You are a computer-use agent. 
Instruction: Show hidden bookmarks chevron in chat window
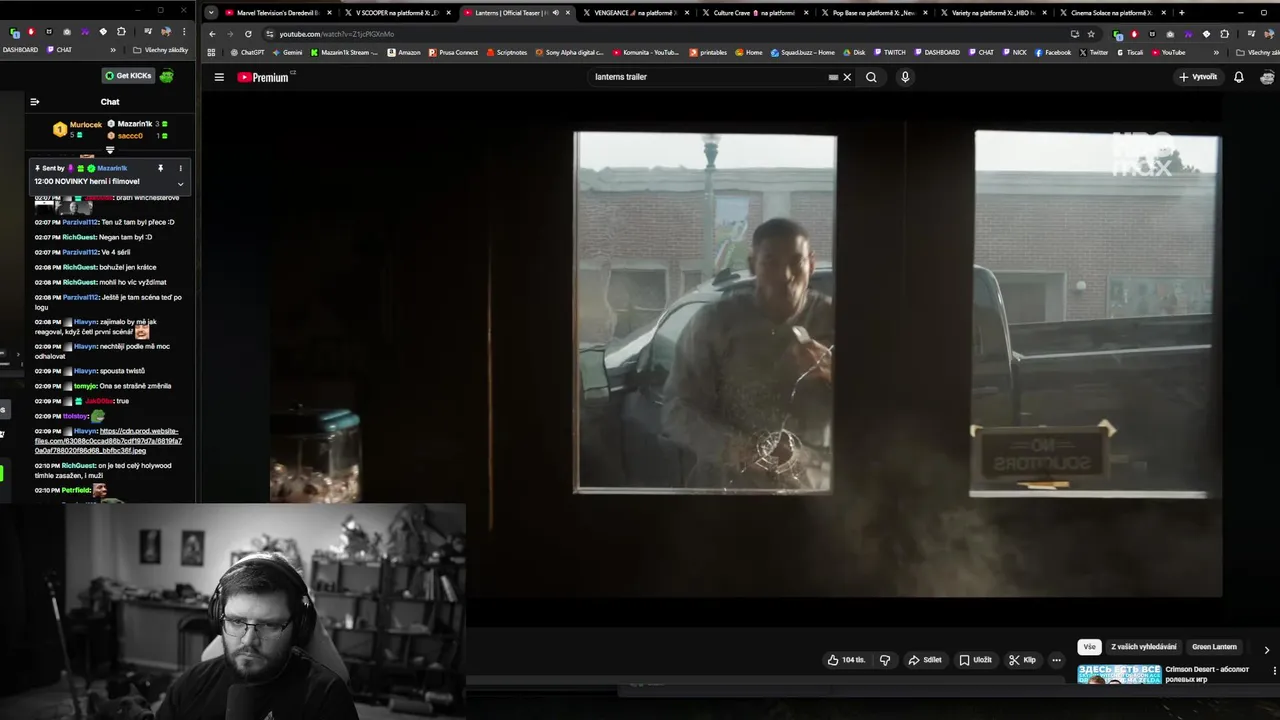point(112,50)
